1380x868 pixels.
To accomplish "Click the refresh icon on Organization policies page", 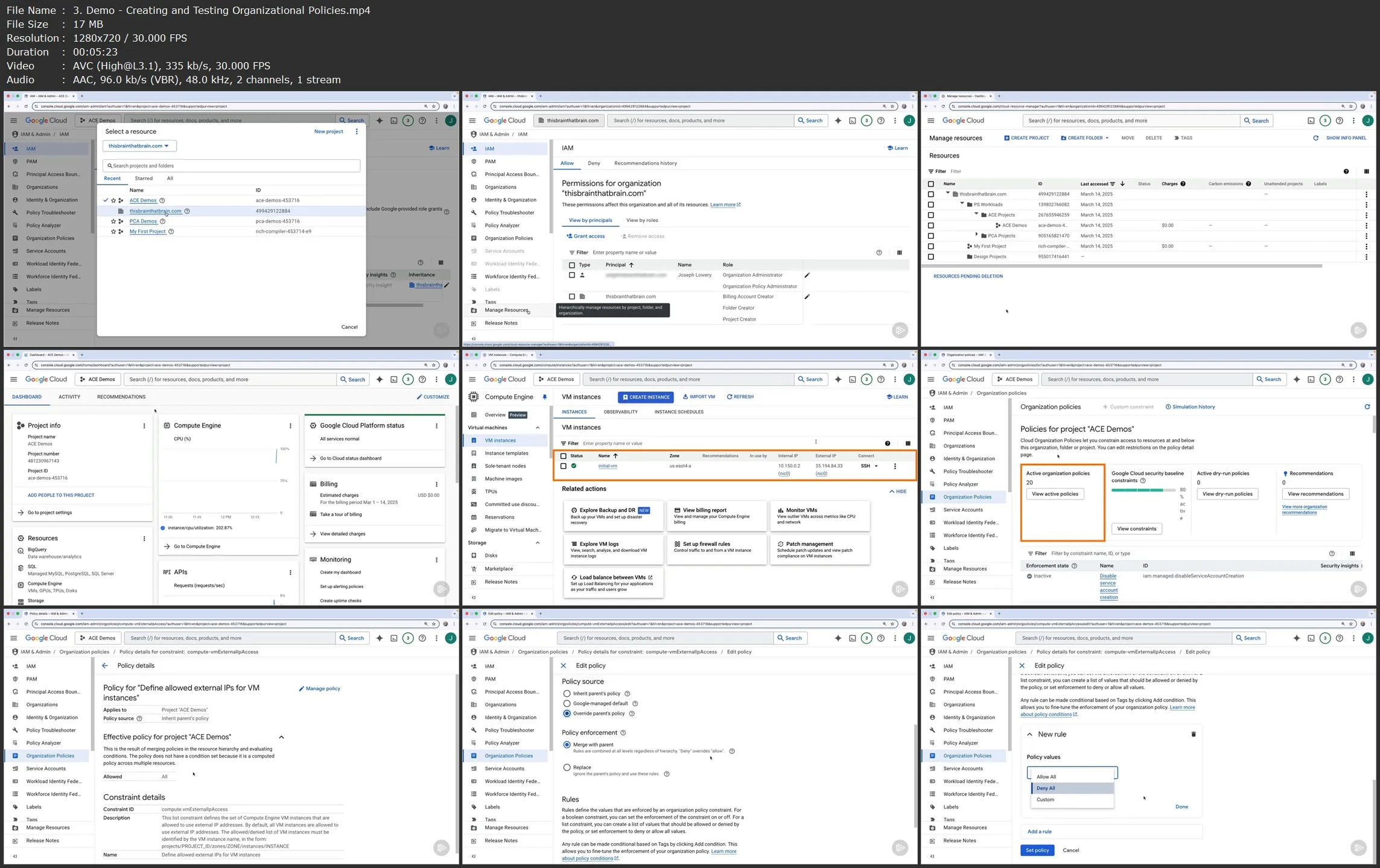I will 1367,407.
